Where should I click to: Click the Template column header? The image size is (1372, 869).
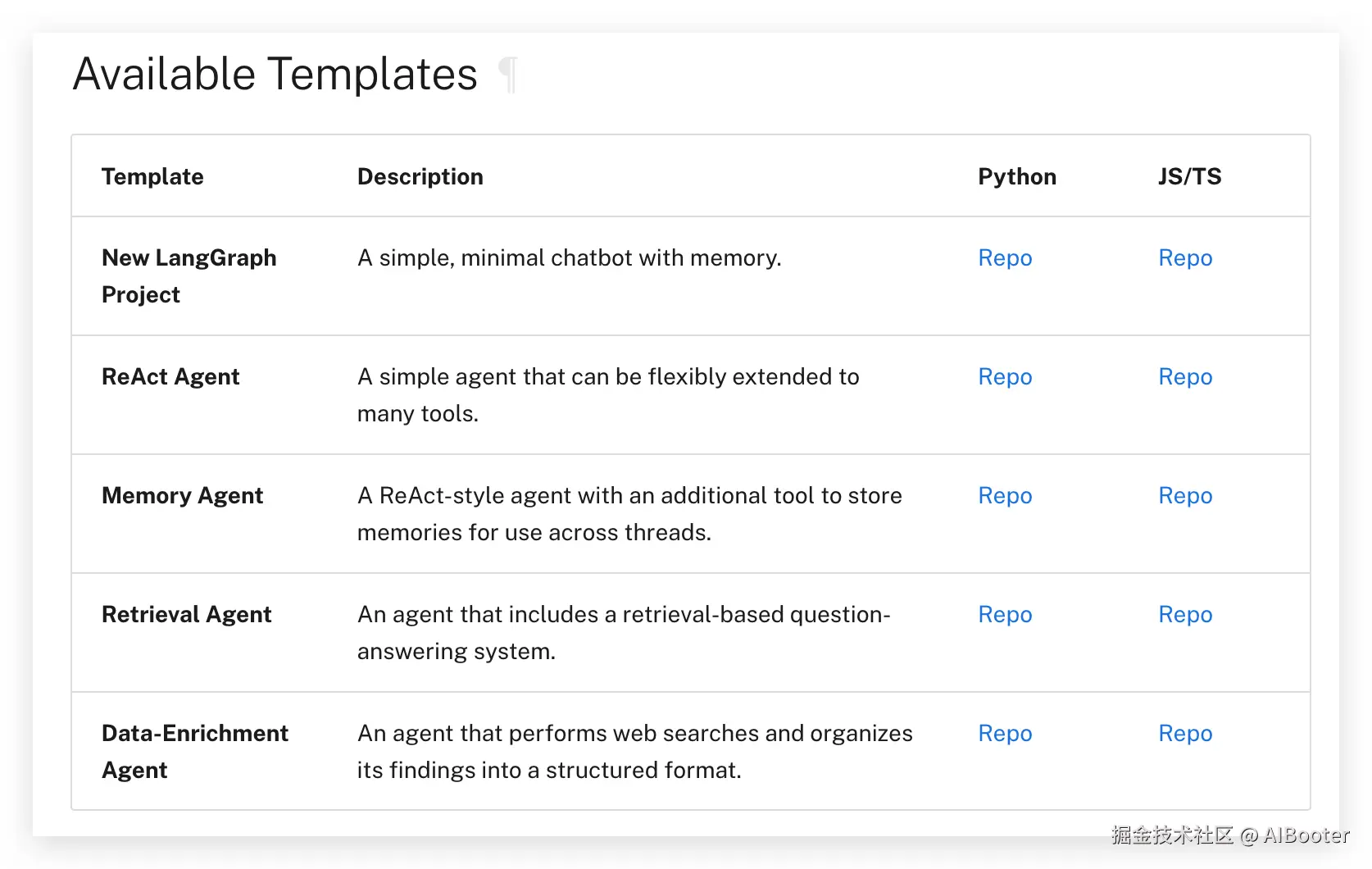[152, 177]
